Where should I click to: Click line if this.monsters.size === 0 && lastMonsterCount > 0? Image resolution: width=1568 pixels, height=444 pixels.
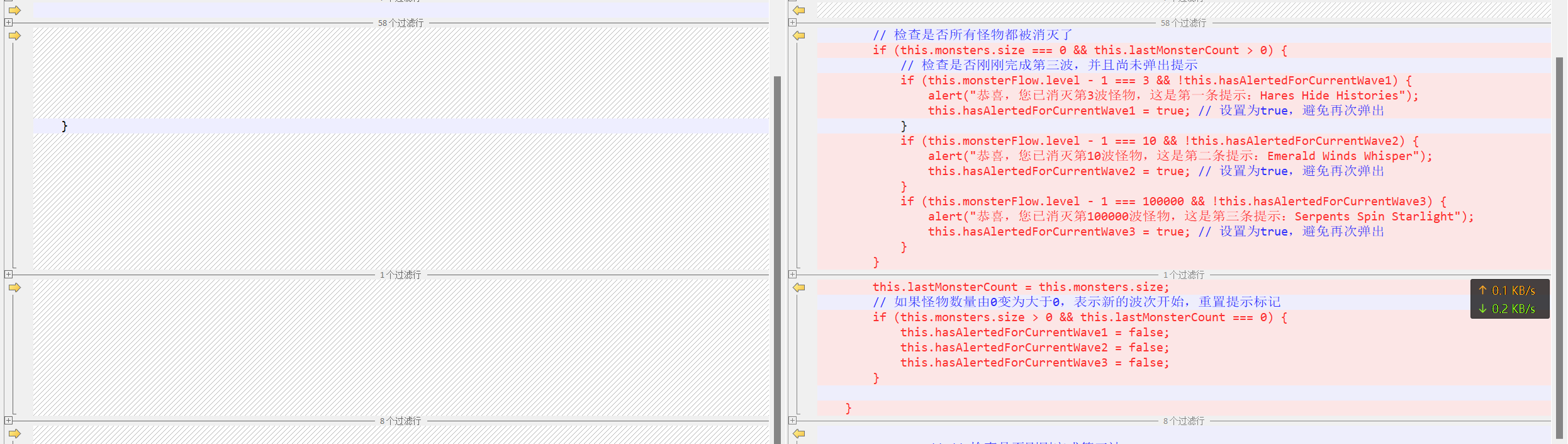point(1080,50)
